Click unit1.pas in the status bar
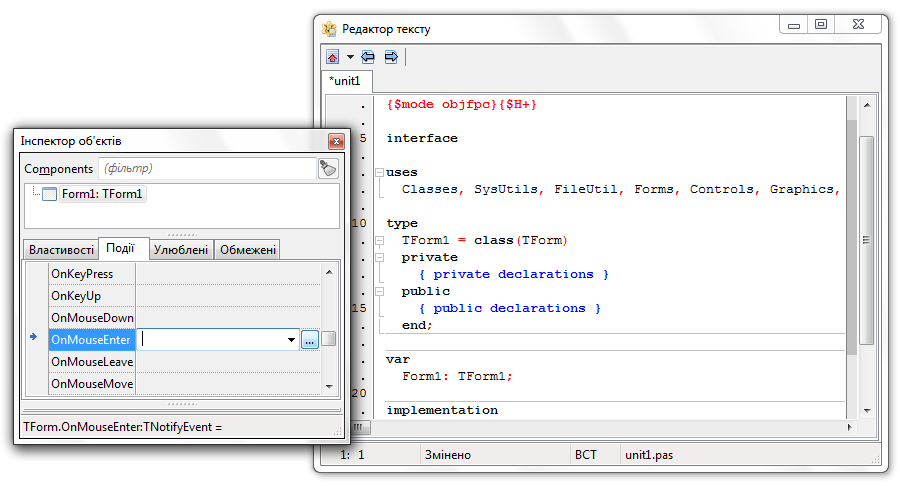This screenshot has width=900, height=489. coord(649,455)
